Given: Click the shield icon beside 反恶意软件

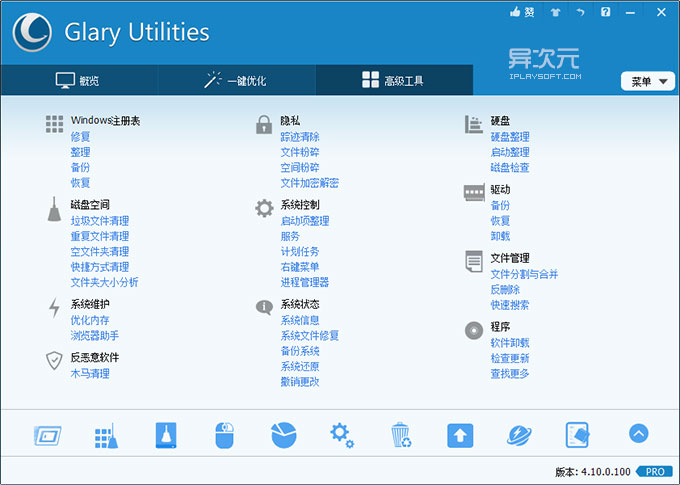Looking at the screenshot, I should pos(54,360).
